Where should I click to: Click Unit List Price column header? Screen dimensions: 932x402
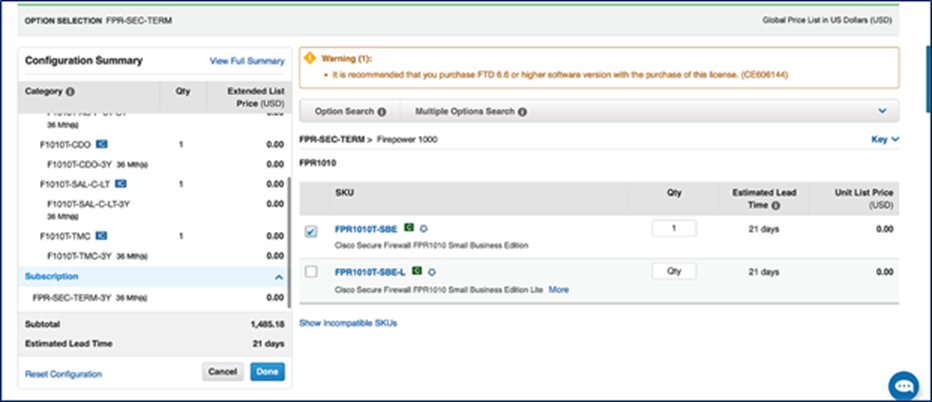pyautogui.click(x=862, y=199)
